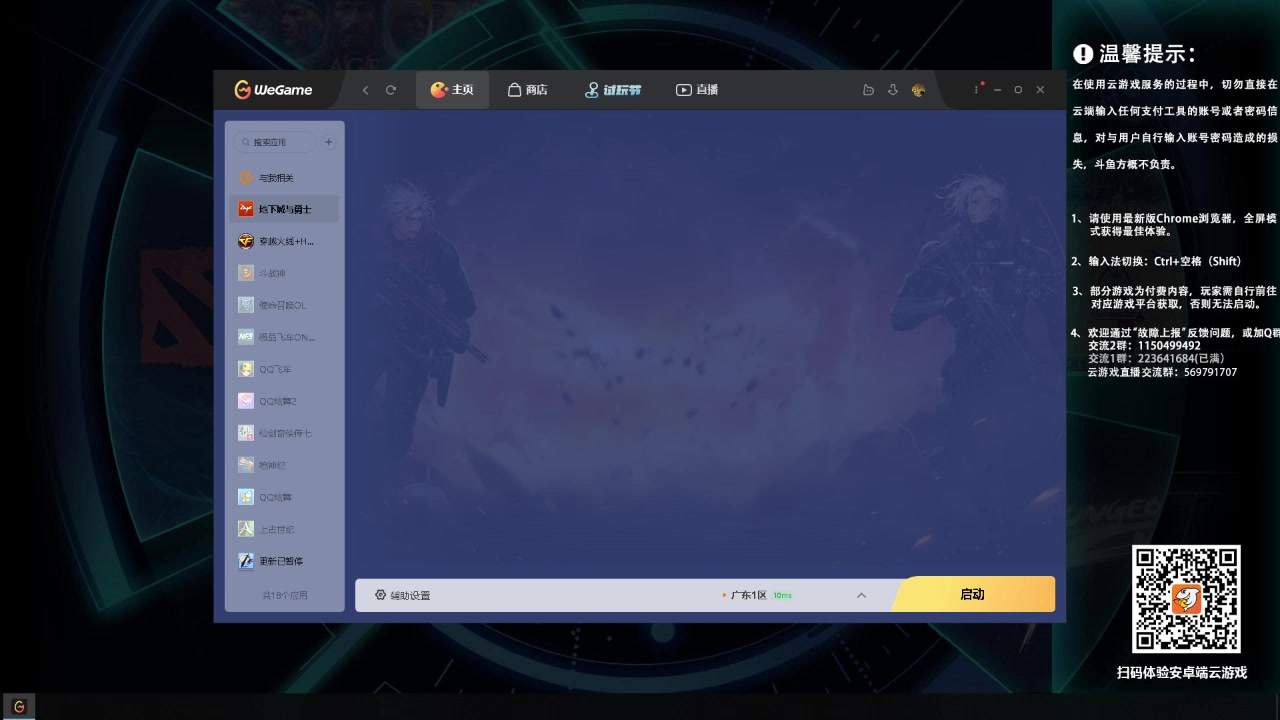
Task: Open the 试玩节 tab
Action: 613,90
